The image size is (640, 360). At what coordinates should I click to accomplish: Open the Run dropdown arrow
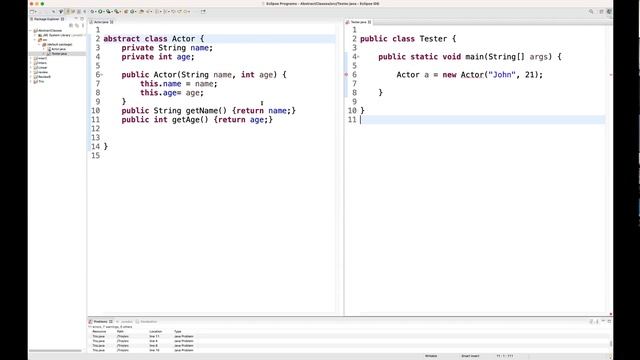[x=104, y=11]
